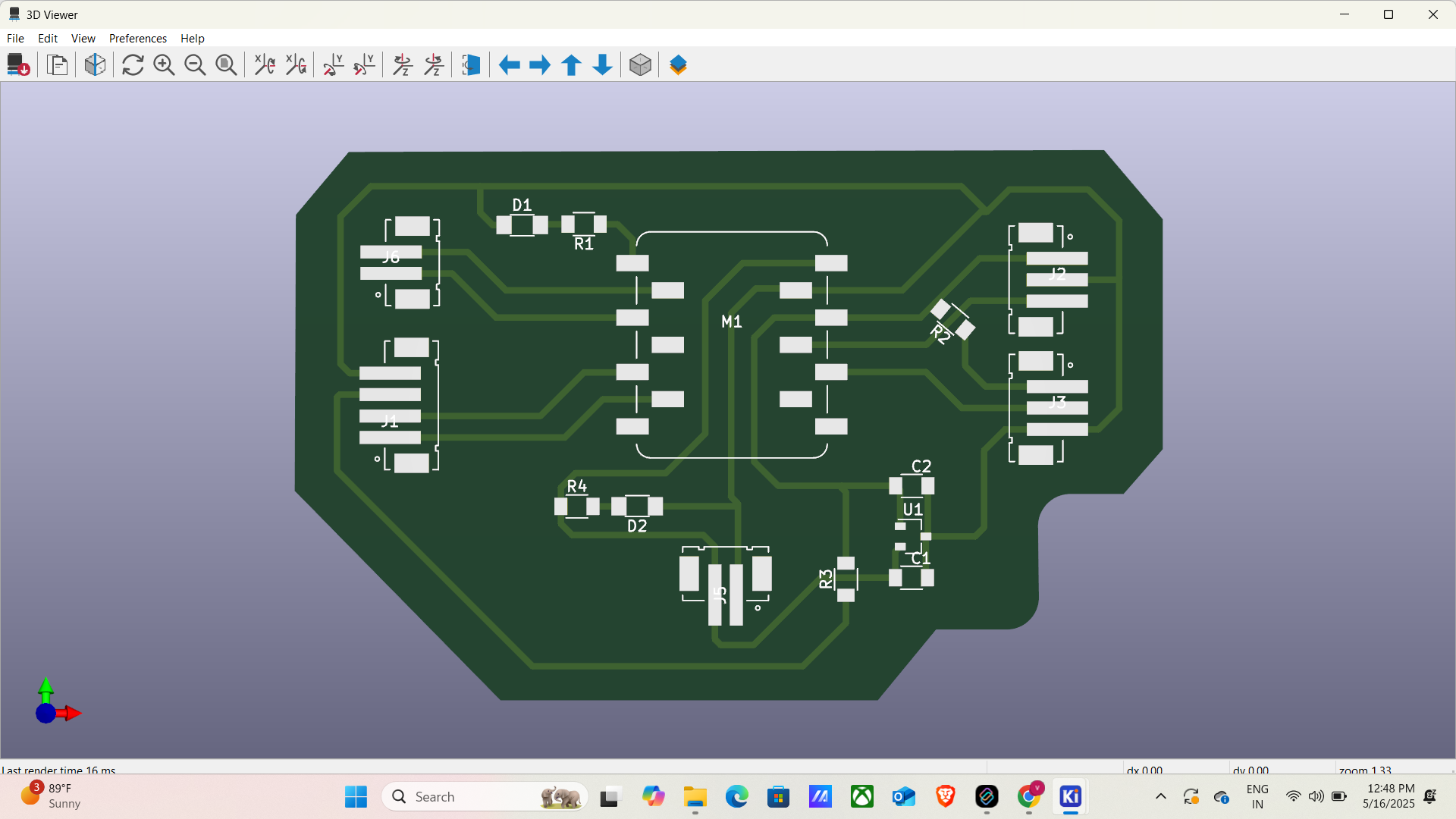Rotate Y counterclockwise using the toolbar icon
This screenshot has width=1456, height=819.
pos(365,65)
